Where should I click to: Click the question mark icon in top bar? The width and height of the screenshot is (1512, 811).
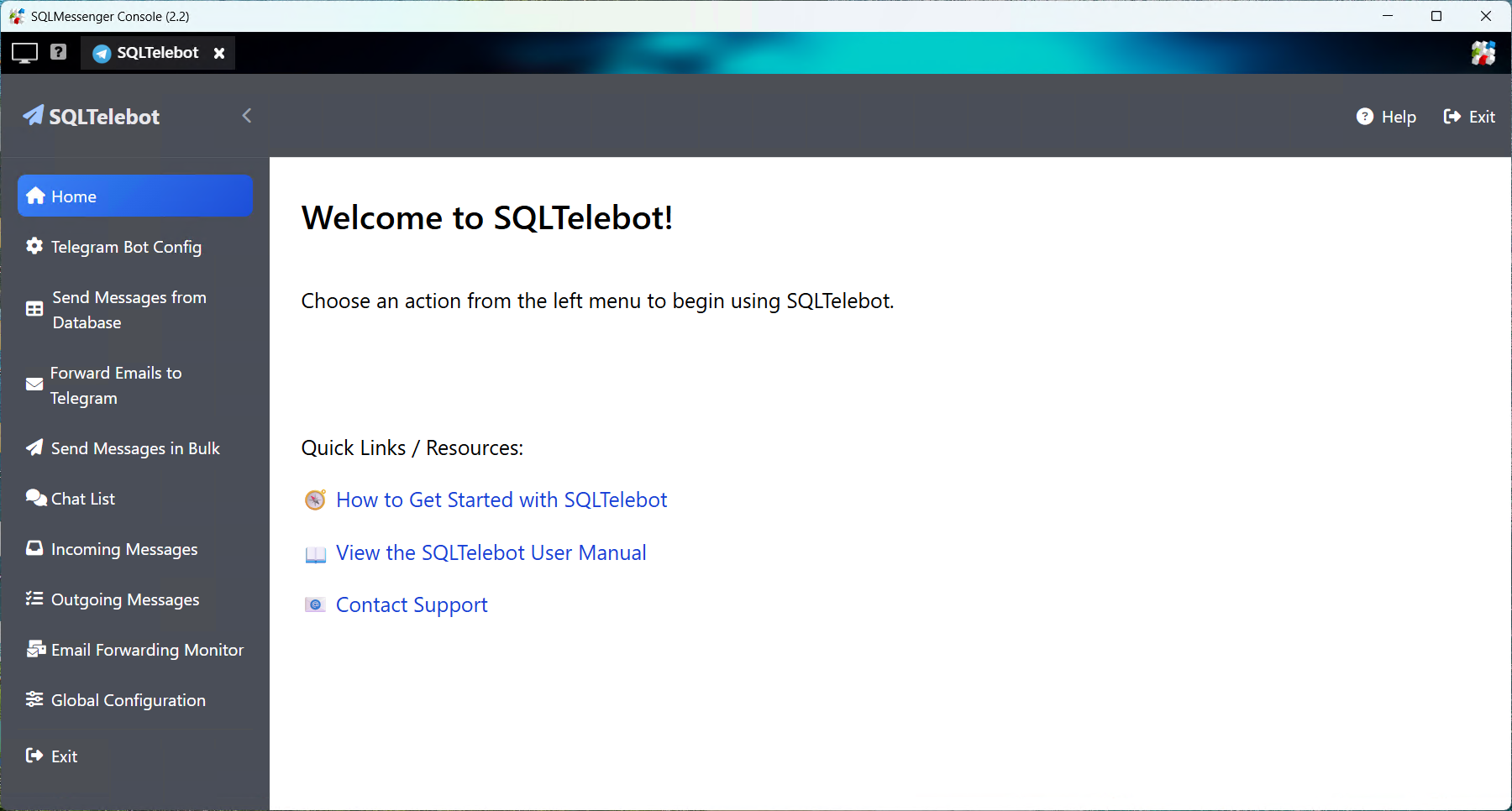(58, 52)
